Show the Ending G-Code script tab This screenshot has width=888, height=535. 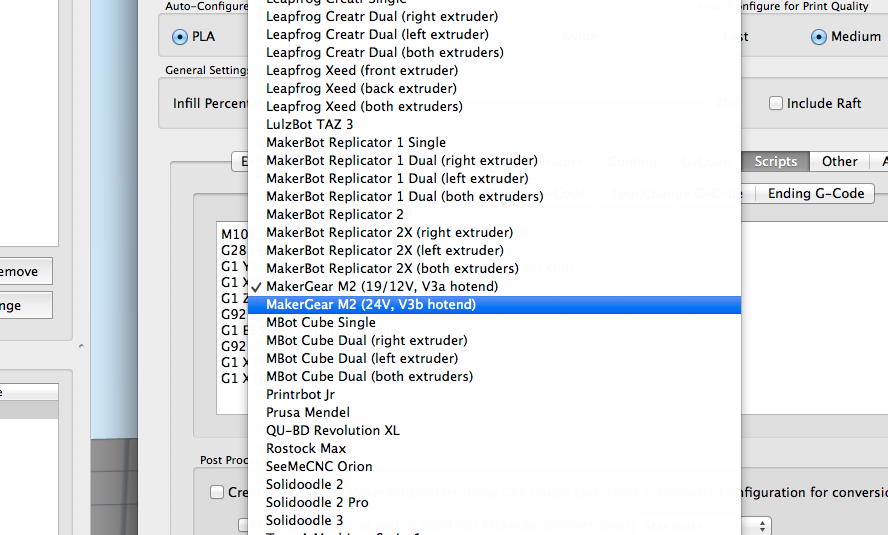[x=815, y=193]
